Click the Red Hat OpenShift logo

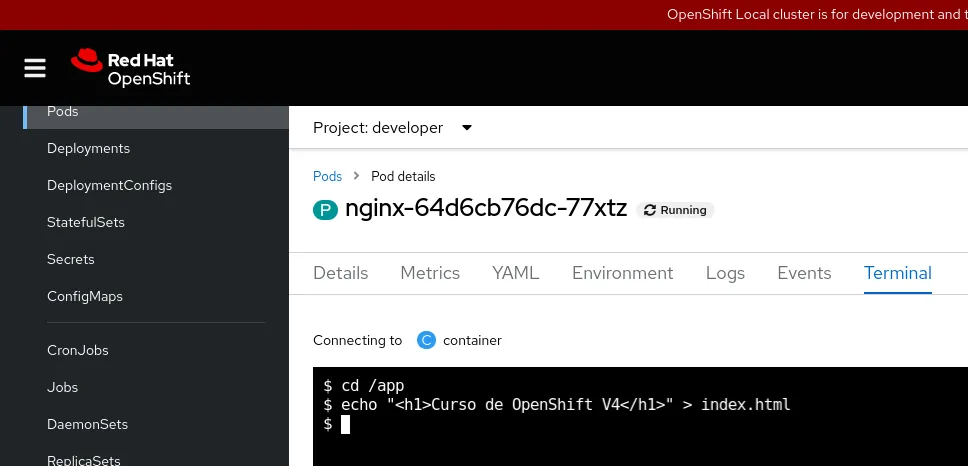(x=130, y=68)
